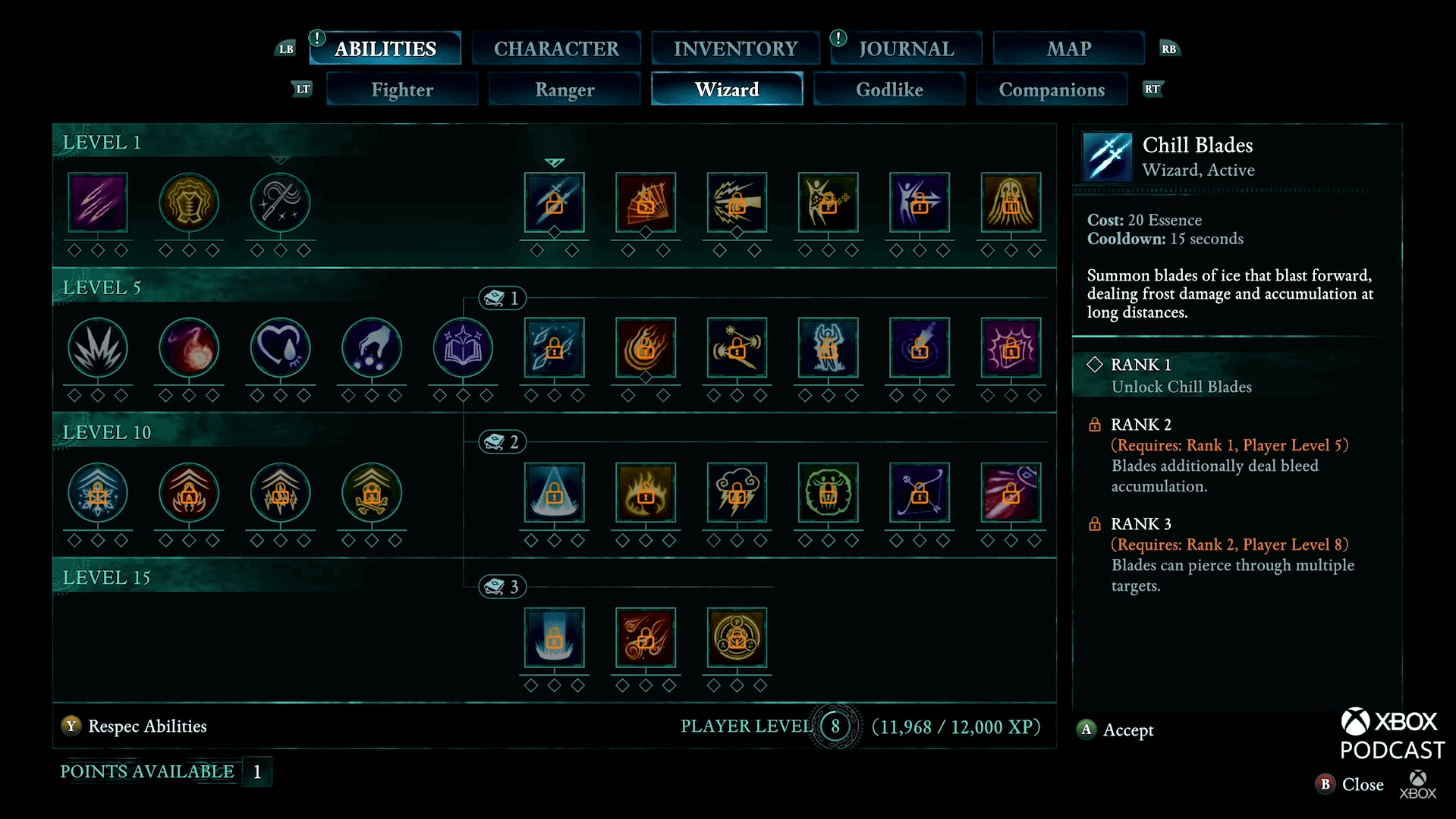Click the open spellbook grimoire ability
Viewport: 1456px width, 819px height.
click(463, 347)
